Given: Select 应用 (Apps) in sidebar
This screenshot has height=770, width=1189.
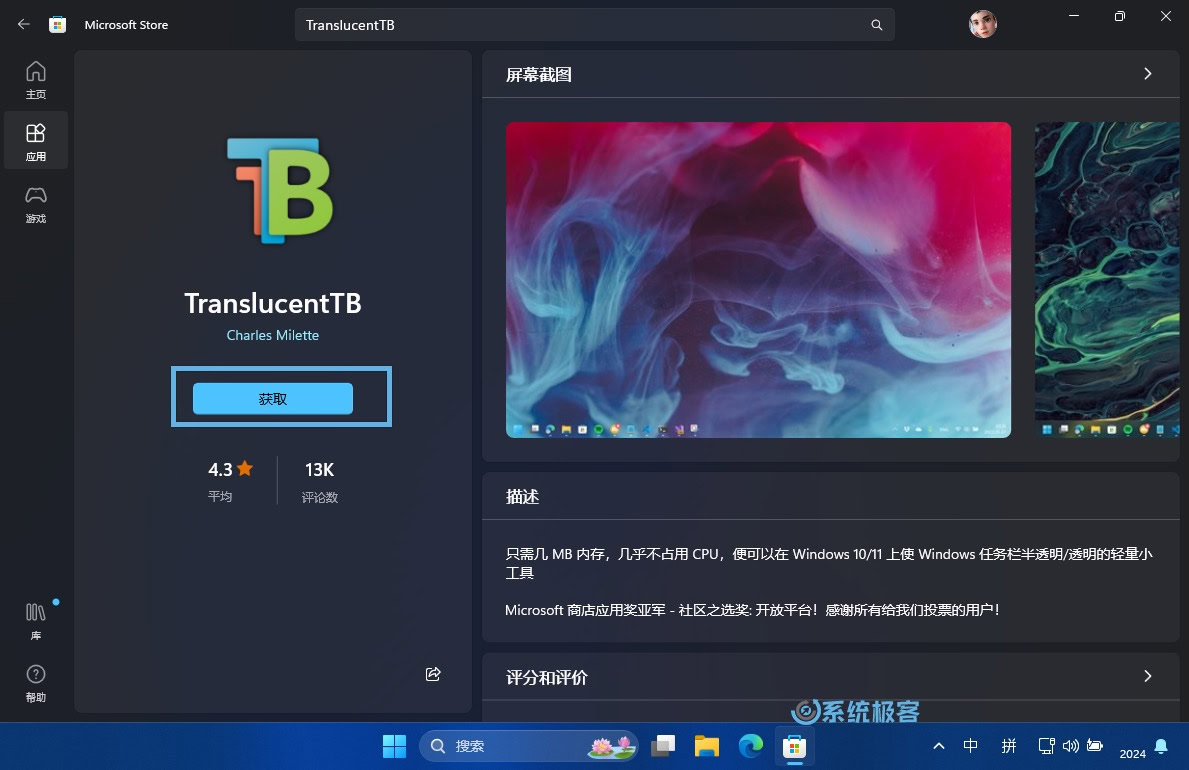Looking at the screenshot, I should [x=36, y=142].
